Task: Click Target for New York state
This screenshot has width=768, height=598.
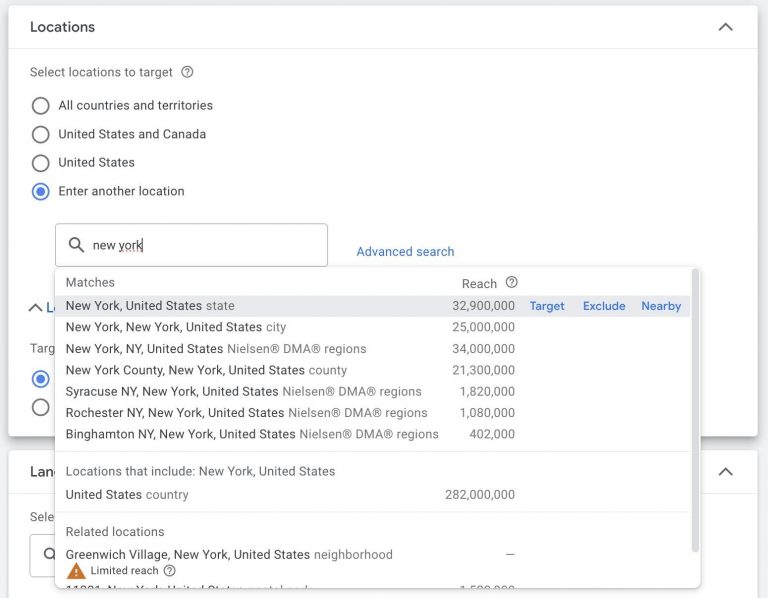Action: 547,306
